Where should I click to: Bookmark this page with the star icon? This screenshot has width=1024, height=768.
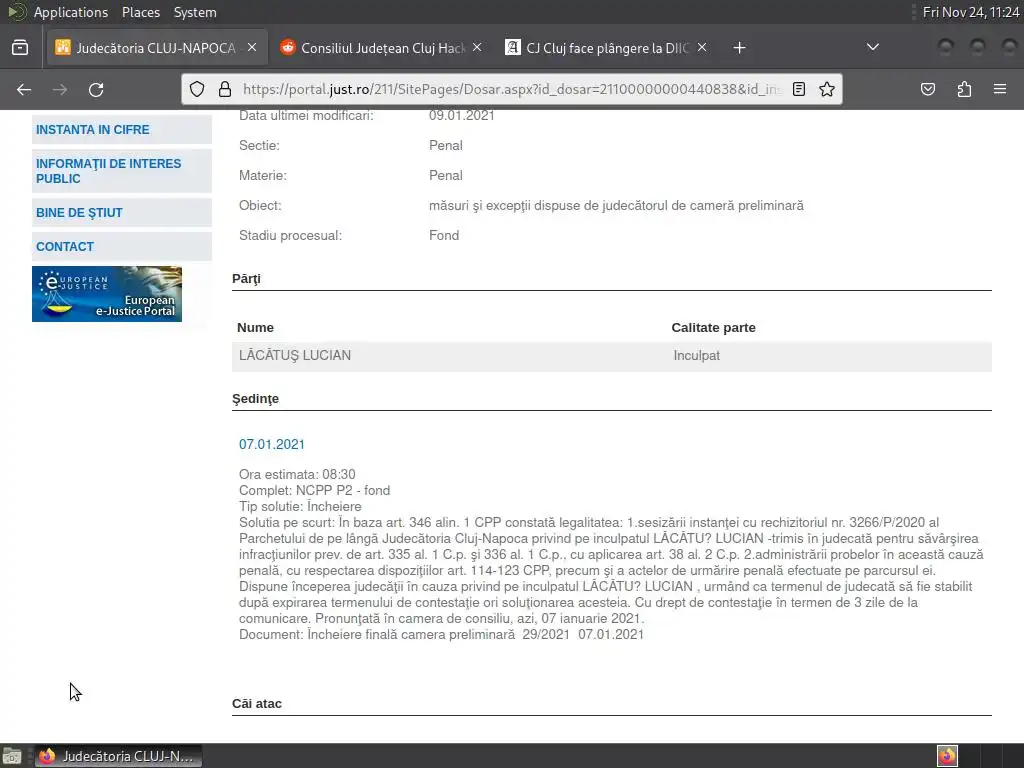pyautogui.click(x=827, y=89)
